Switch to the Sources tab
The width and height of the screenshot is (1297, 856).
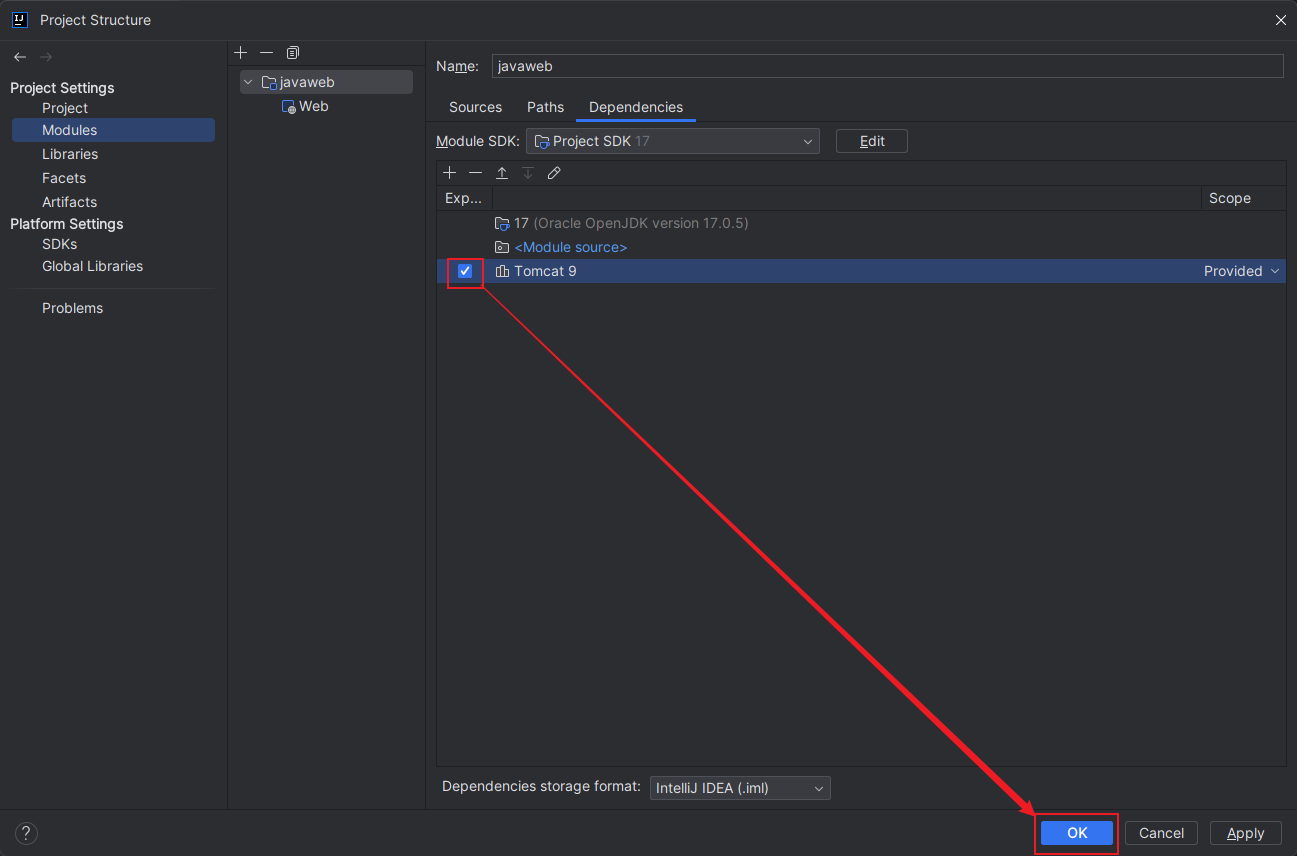(x=475, y=107)
